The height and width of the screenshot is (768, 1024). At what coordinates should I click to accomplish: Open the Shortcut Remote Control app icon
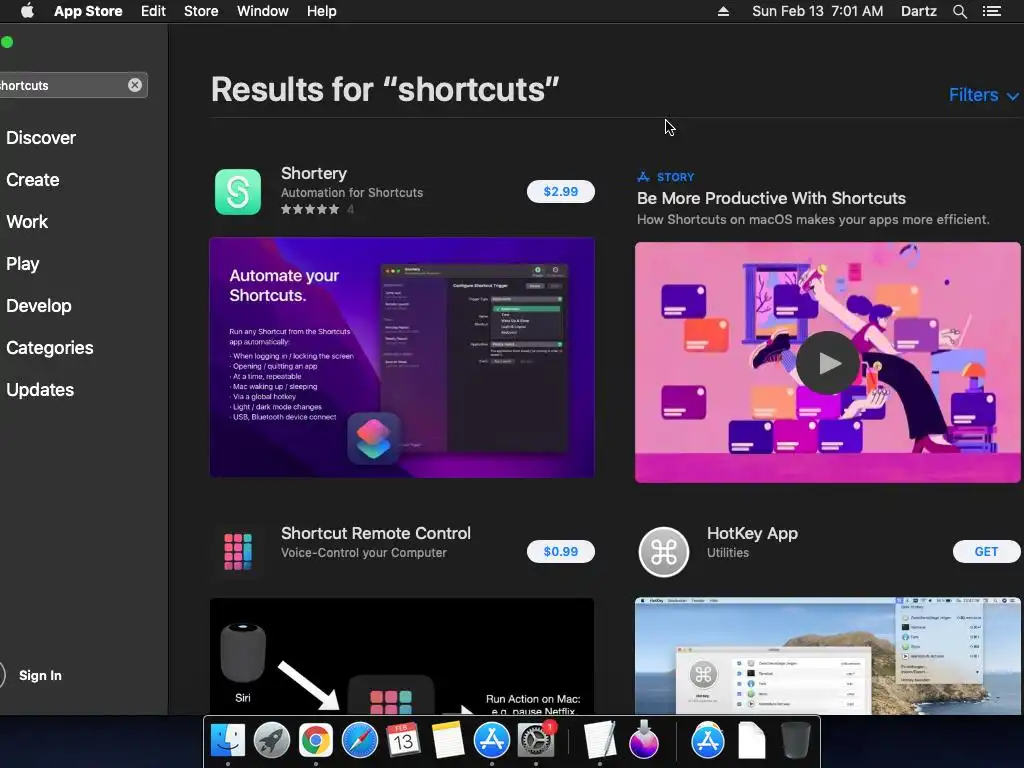click(238, 552)
